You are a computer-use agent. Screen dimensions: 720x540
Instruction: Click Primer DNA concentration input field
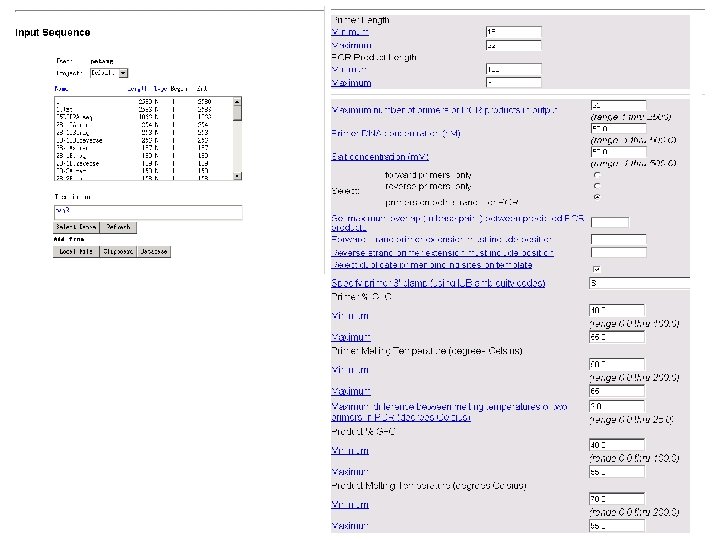pyautogui.click(x=619, y=129)
